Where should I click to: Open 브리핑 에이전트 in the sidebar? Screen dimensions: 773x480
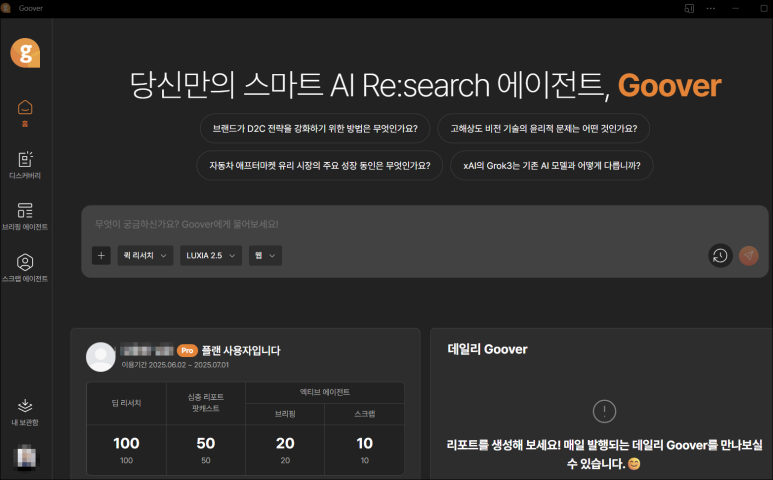(25, 217)
